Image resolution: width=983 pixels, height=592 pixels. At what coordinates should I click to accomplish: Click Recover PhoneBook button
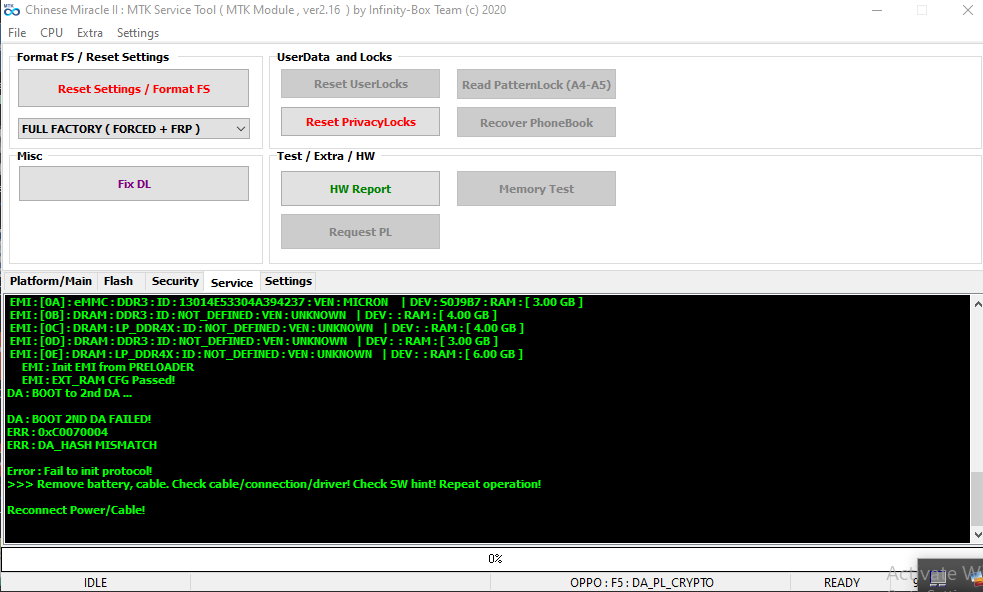click(x=536, y=122)
